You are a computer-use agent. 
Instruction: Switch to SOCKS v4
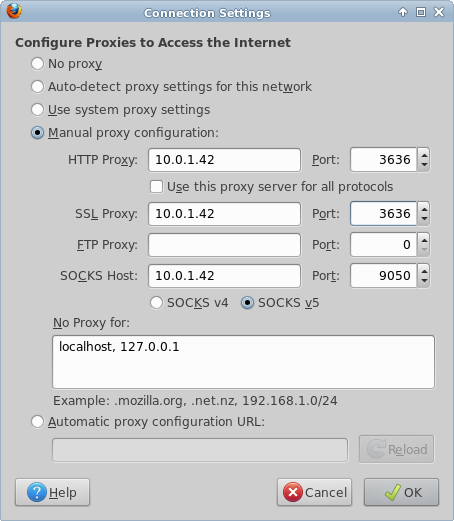pos(156,303)
